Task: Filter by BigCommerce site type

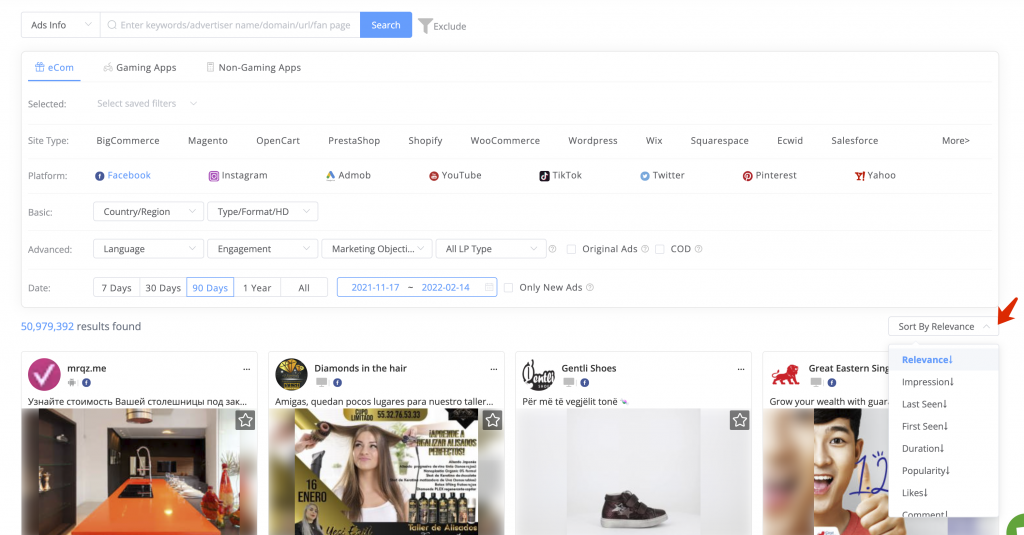Action: click(127, 140)
